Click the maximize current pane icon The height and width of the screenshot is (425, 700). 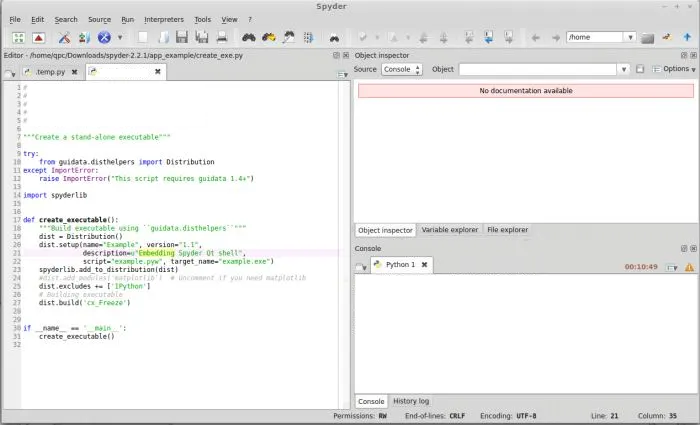pos(19,38)
